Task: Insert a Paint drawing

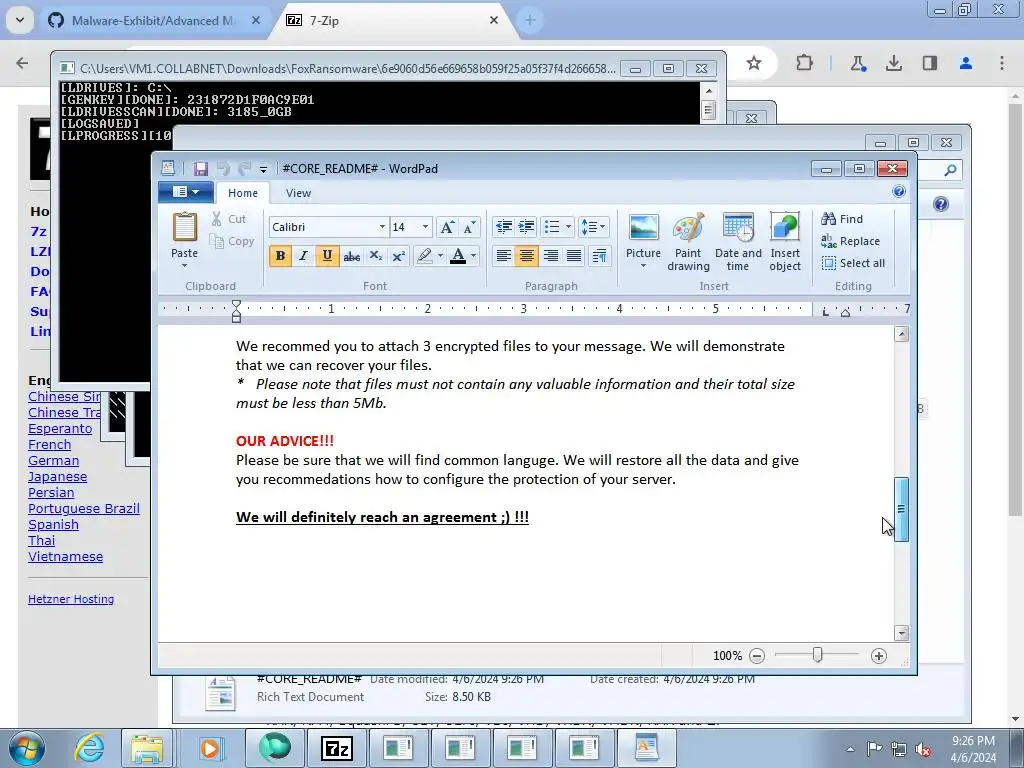Action: tap(688, 242)
